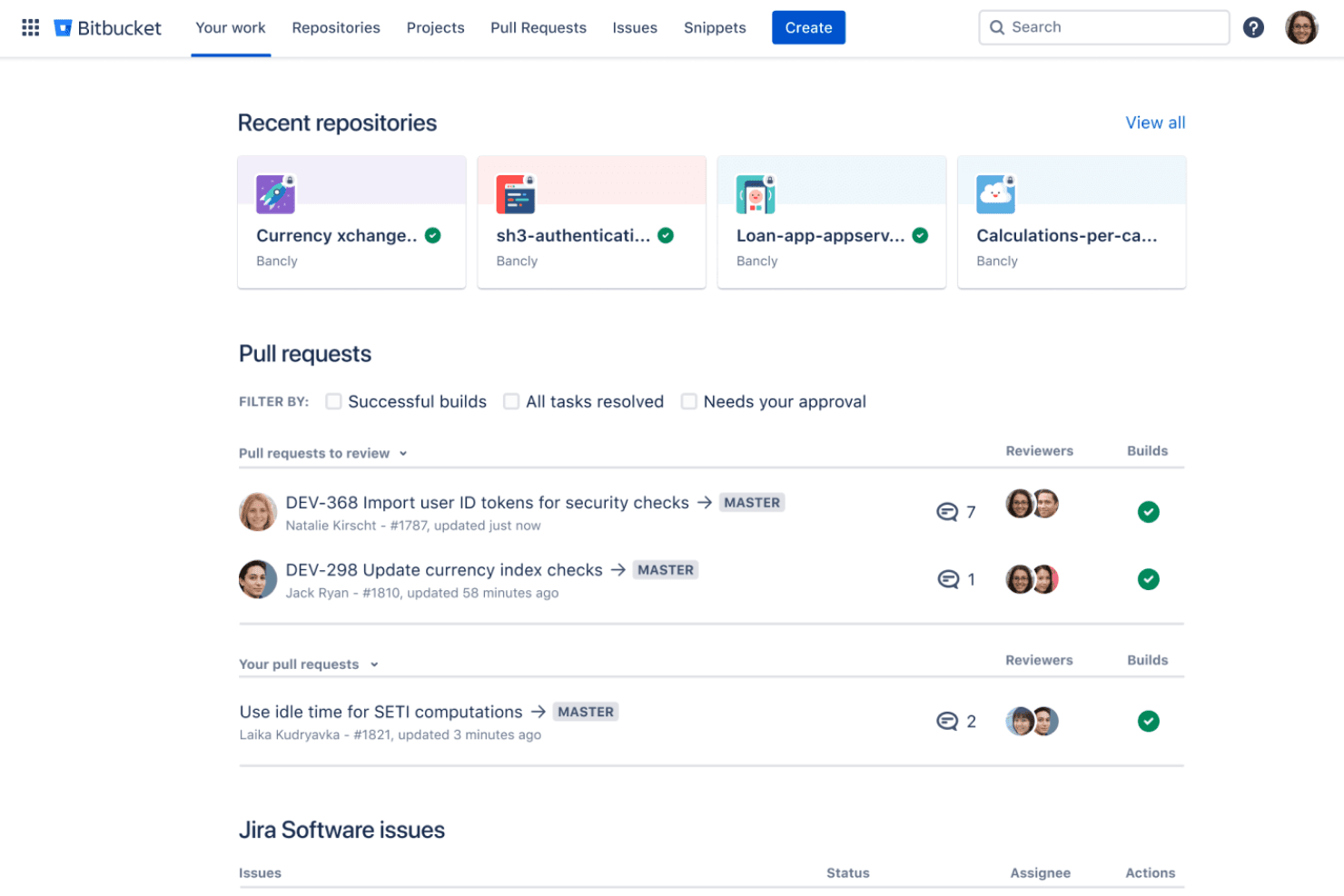Click build status check next to sh3-authenticati
The width and height of the screenshot is (1344, 896).
pos(666,235)
